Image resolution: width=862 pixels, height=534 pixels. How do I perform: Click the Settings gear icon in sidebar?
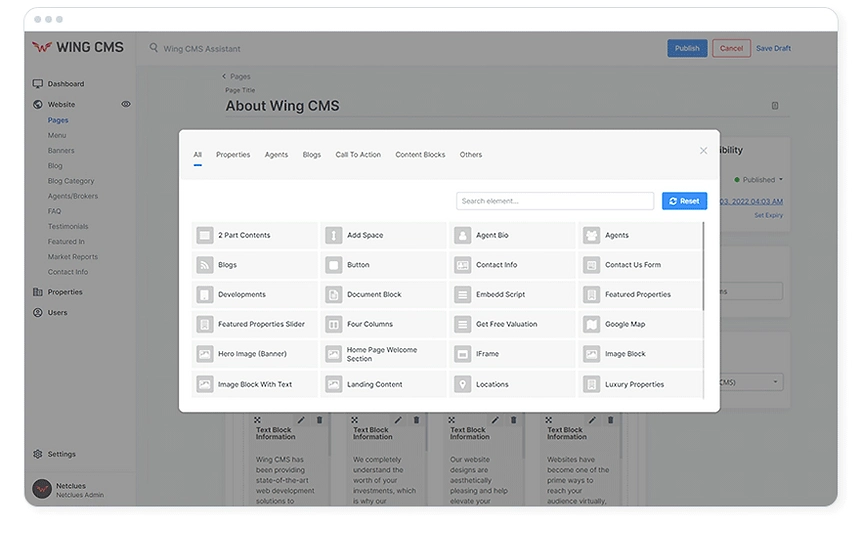[x=37, y=454]
